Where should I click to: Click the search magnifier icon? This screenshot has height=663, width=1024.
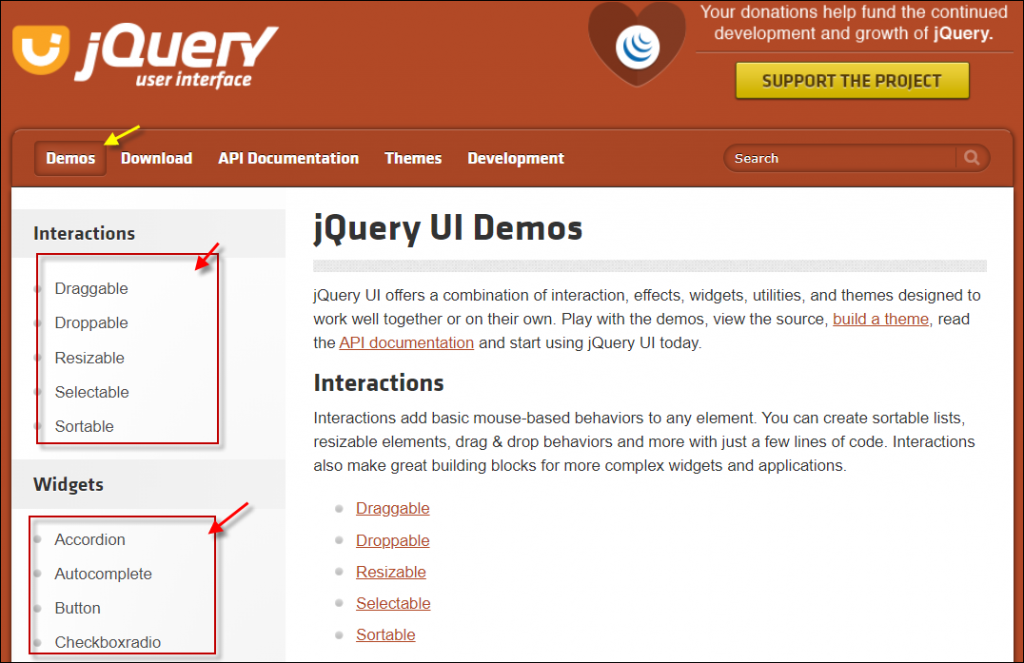972,157
